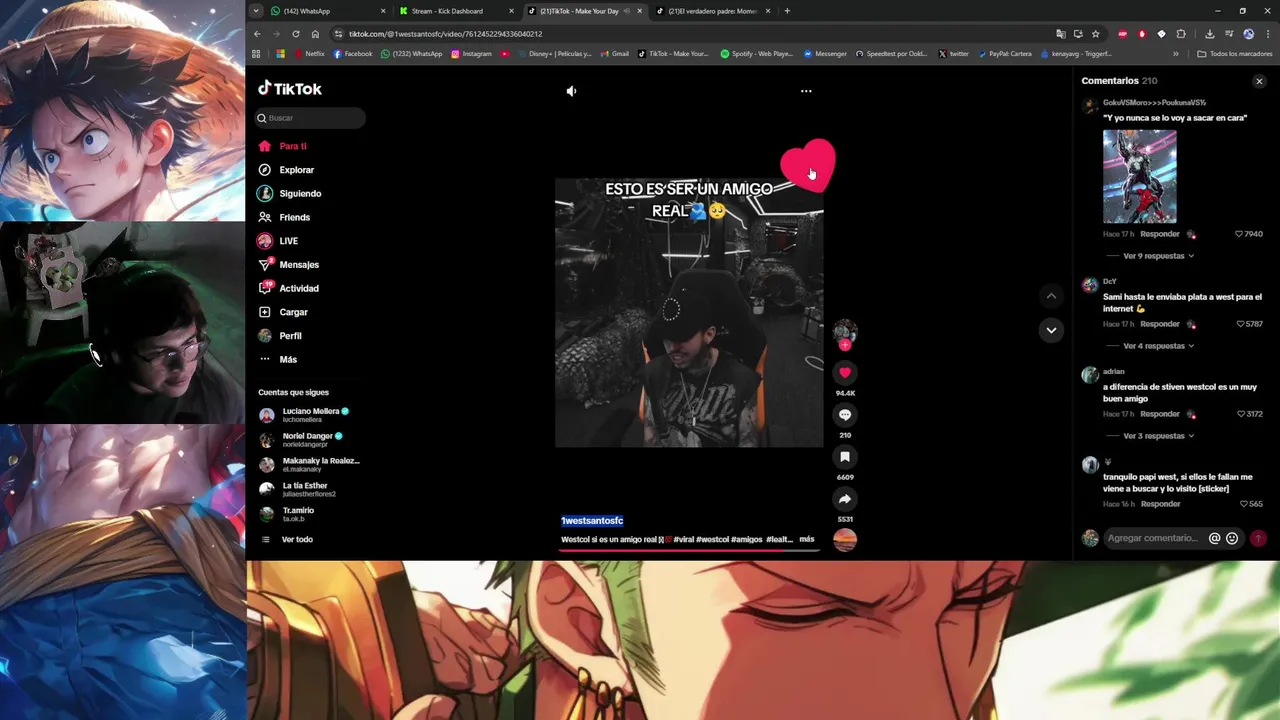Open Perfil page

pyautogui.click(x=281, y=336)
